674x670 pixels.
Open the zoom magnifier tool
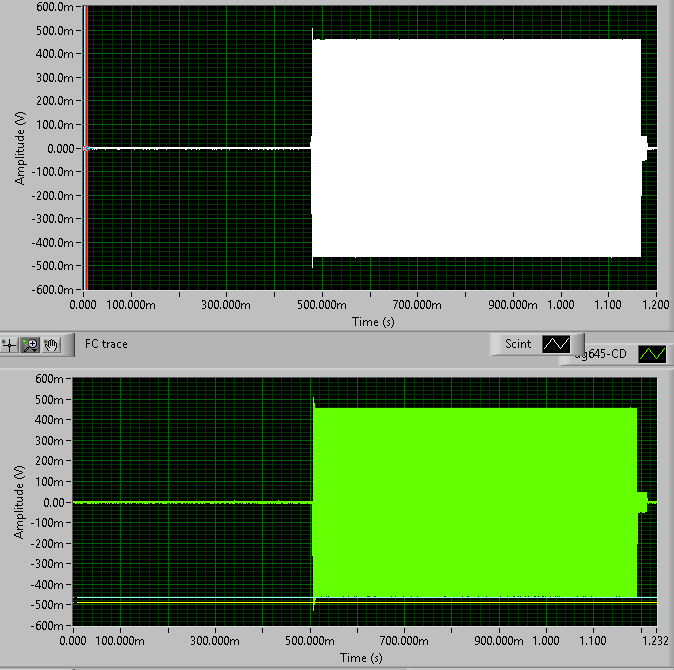[30, 345]
